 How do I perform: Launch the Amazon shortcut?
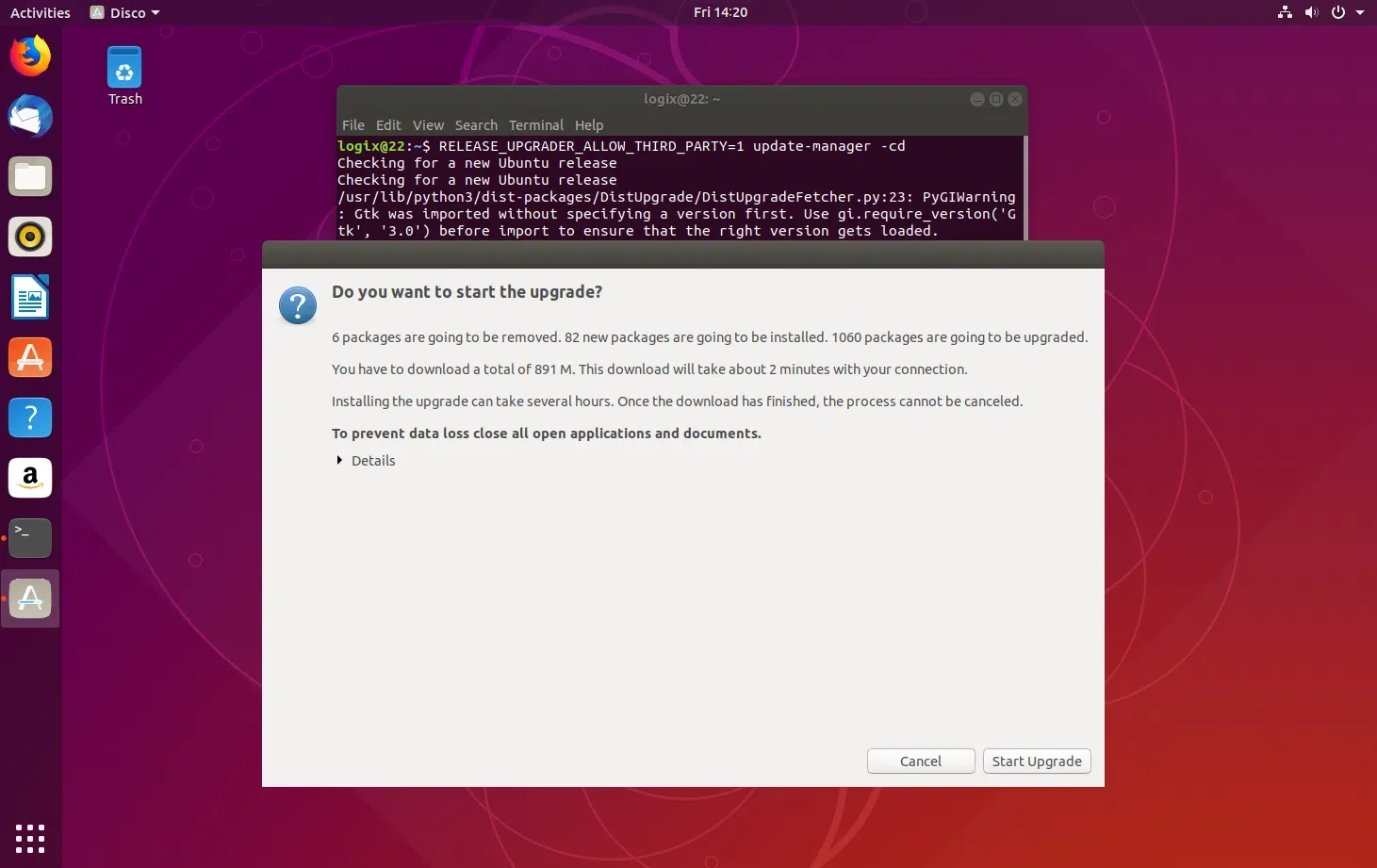click(x=30, y=478)
